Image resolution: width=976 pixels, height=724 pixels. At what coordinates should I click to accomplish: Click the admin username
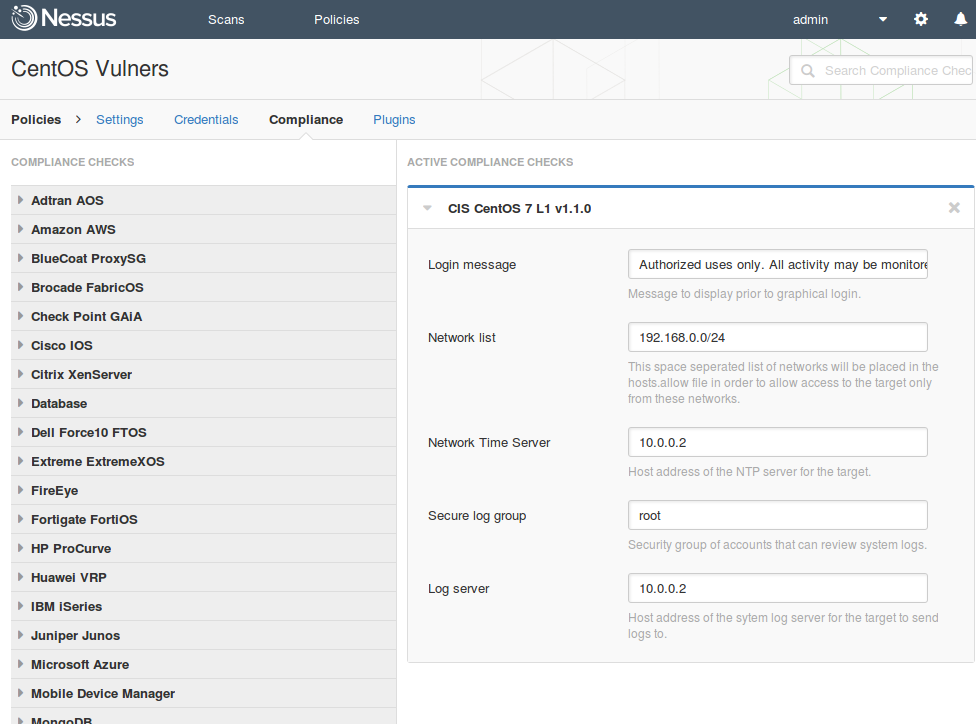(x=810, y=19)
